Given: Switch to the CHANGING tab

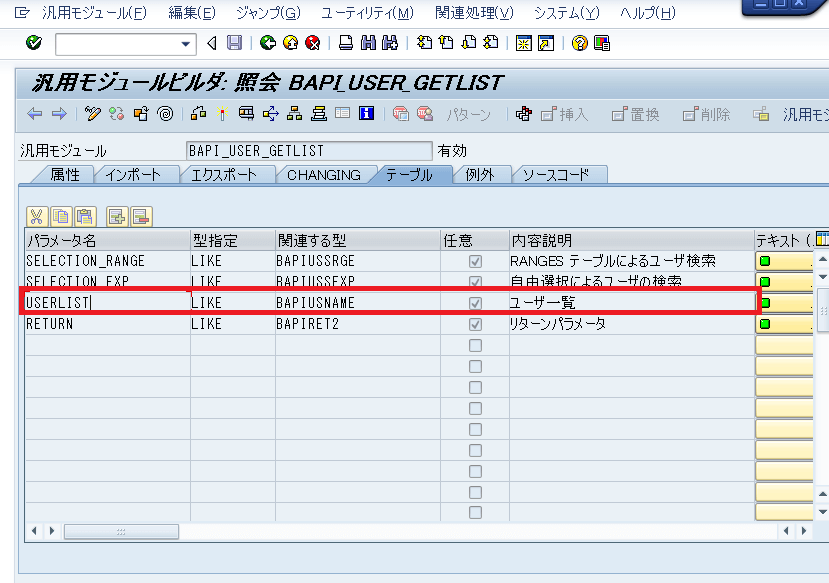Looking at the screenshot, I should [x=324, y=175].
